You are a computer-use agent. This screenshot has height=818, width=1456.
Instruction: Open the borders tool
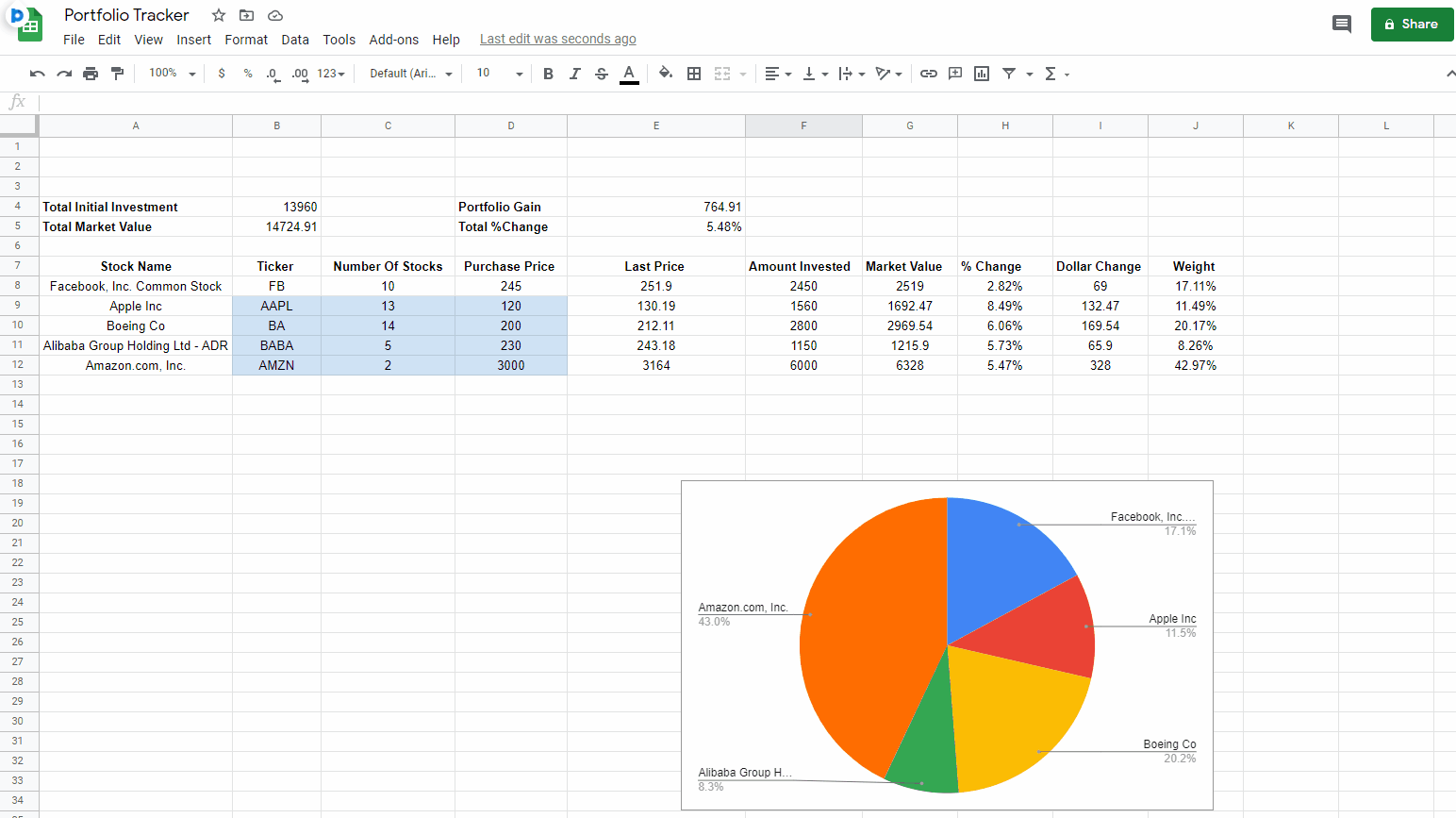pos(694,74)
